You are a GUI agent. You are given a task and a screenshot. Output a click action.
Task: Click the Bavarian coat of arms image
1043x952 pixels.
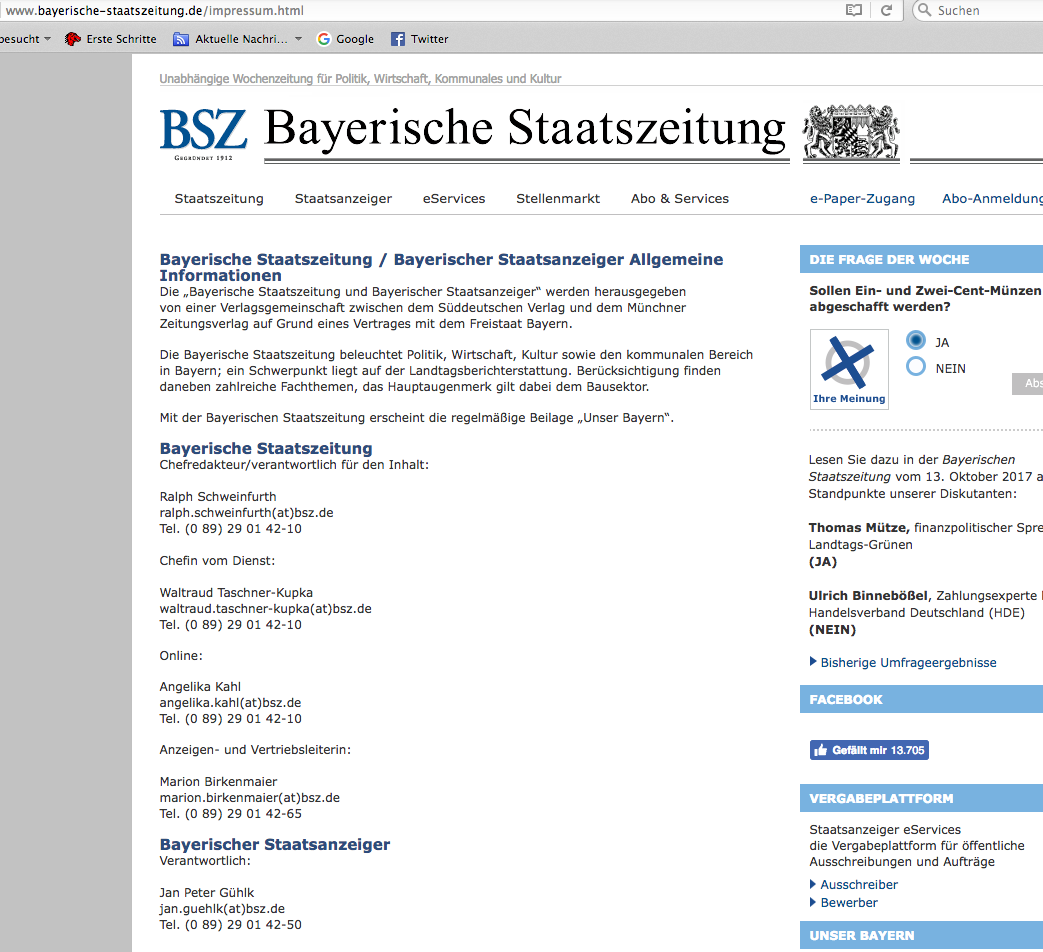click(851, 131)
